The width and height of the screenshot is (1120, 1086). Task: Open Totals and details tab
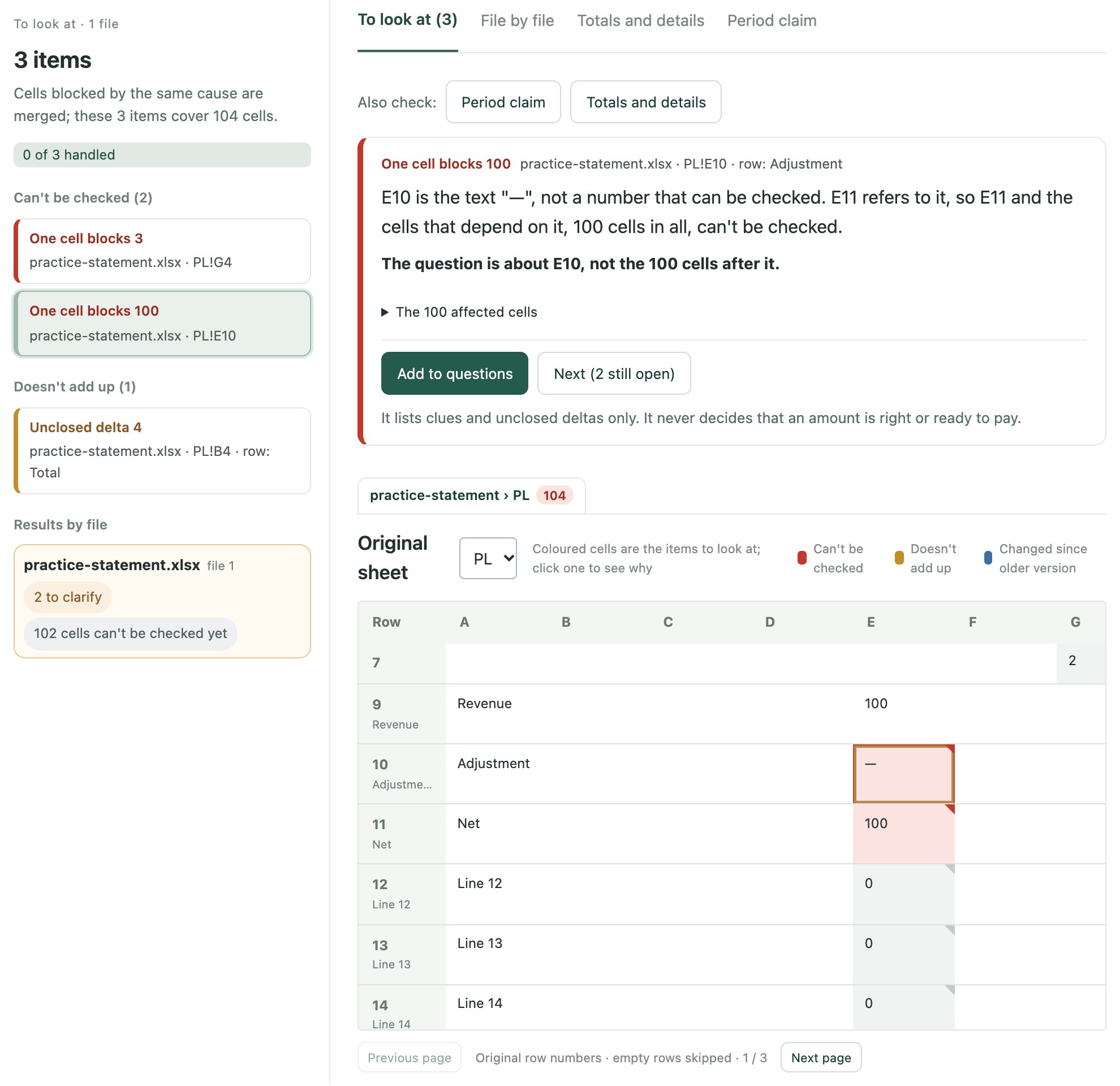pos(641,20)
